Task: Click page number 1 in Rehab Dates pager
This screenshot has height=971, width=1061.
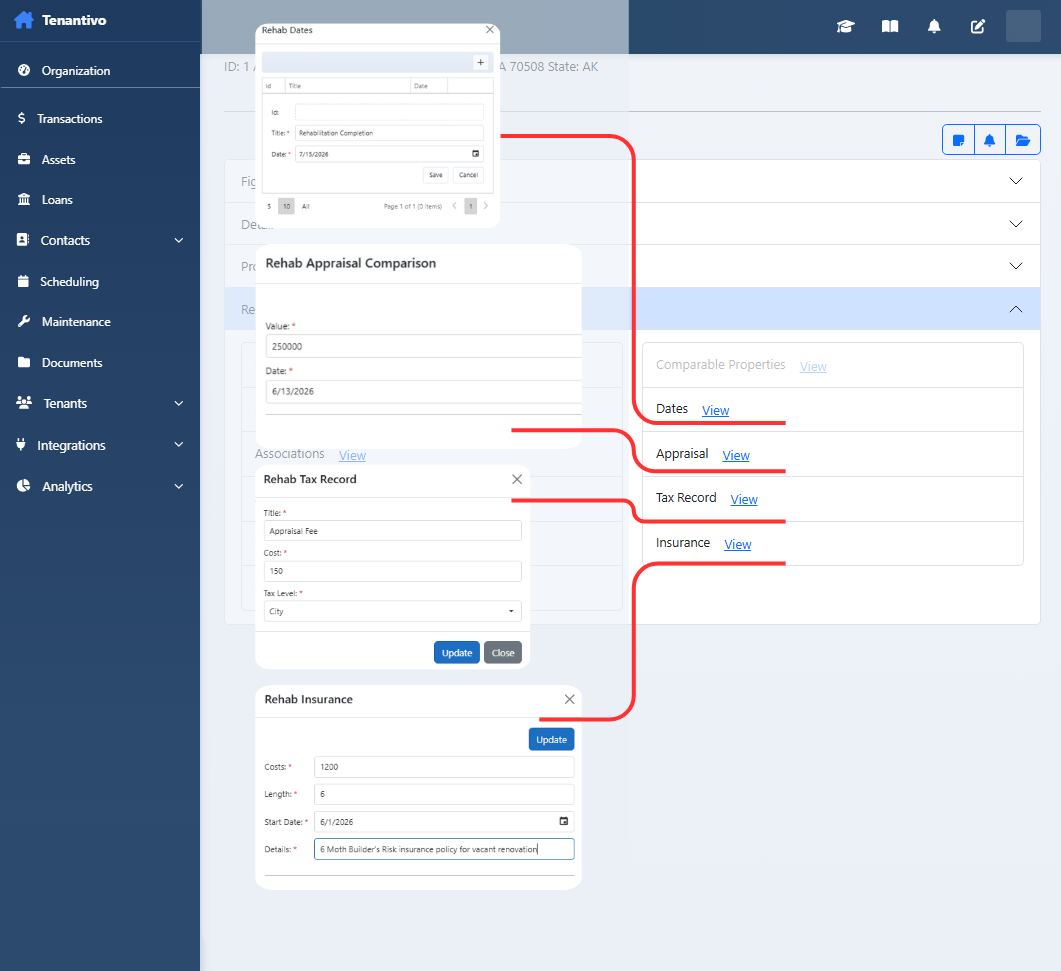Action: [x=470, y=206]
